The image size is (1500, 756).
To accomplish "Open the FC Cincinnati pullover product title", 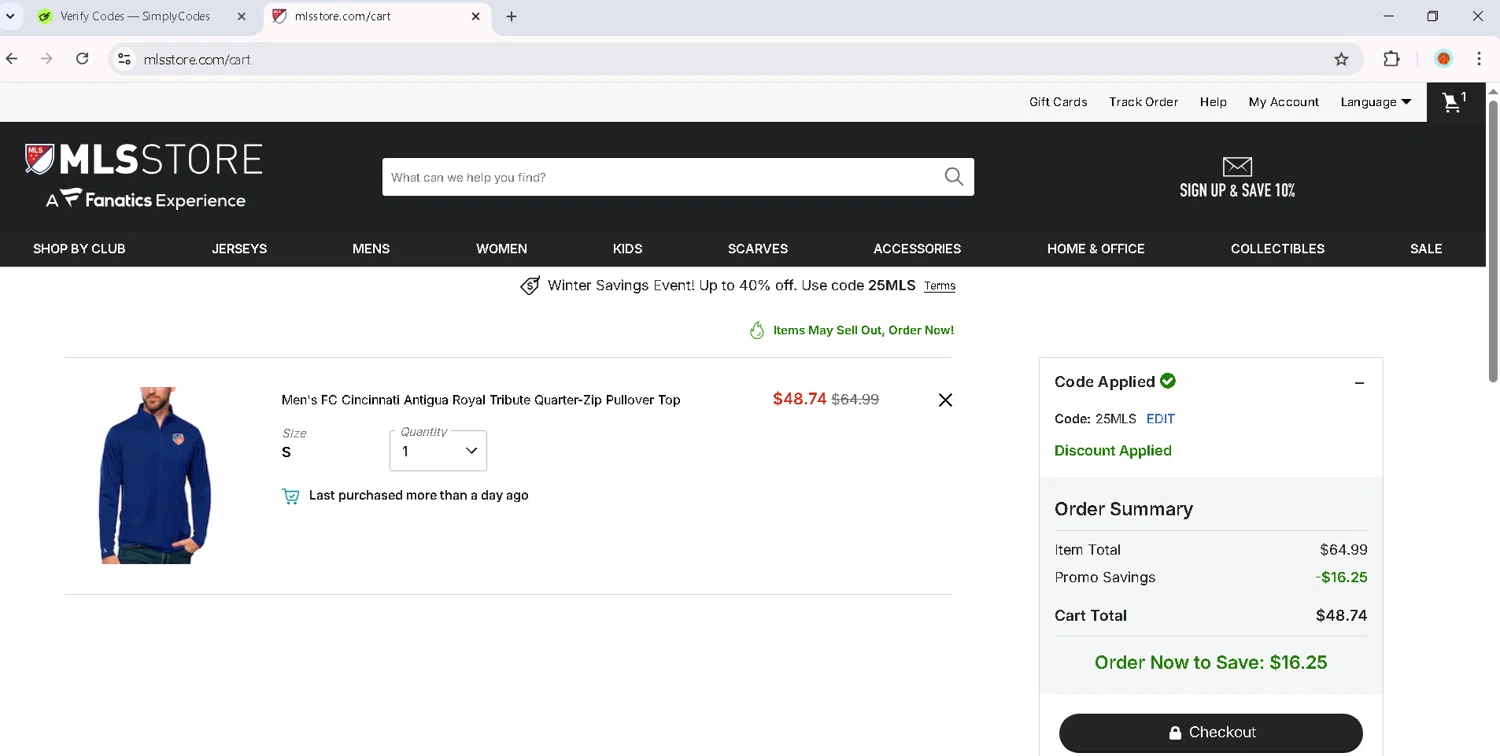I will (x=481, y=400).
